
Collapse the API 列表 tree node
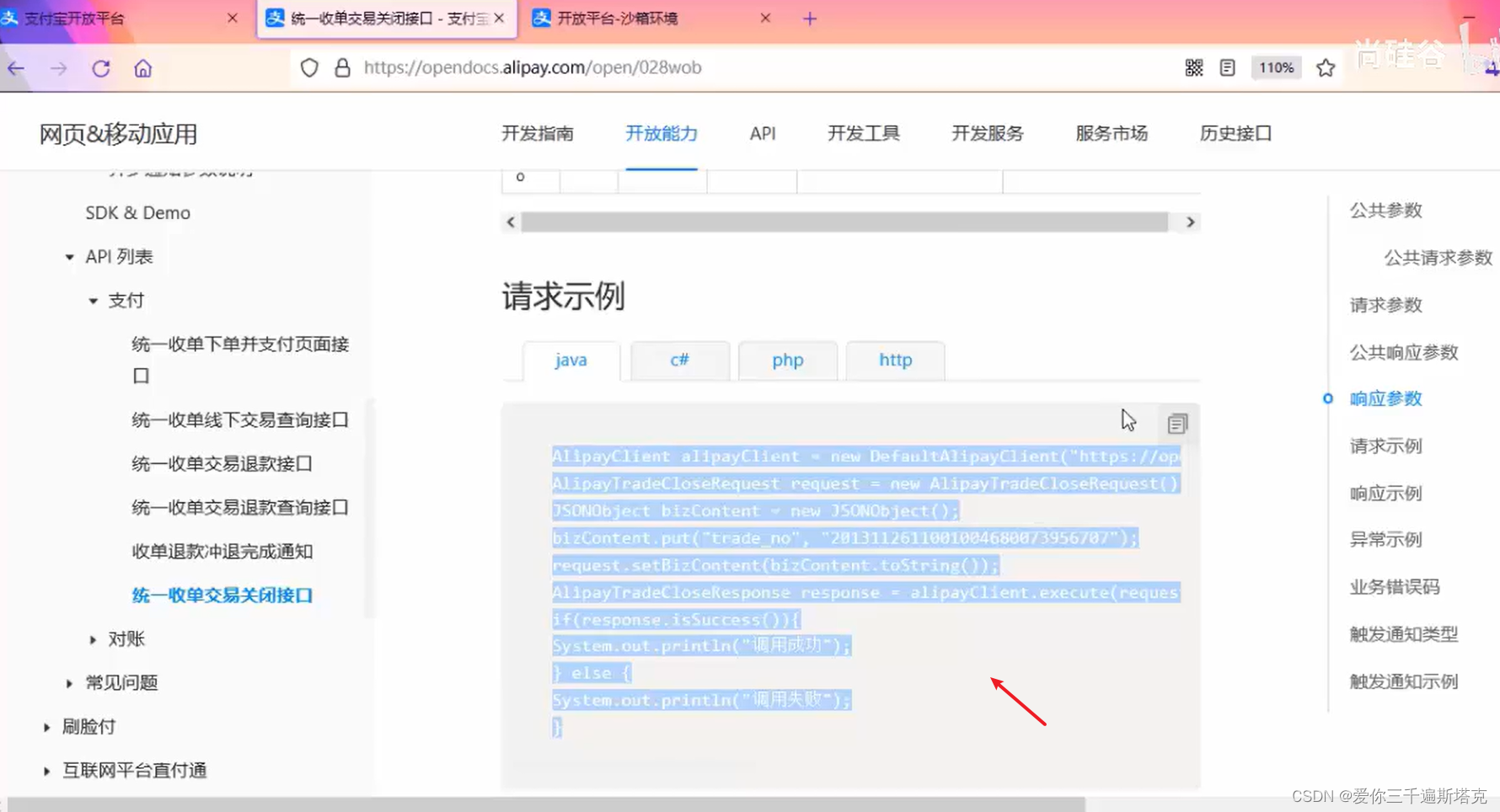coord(70,257)
